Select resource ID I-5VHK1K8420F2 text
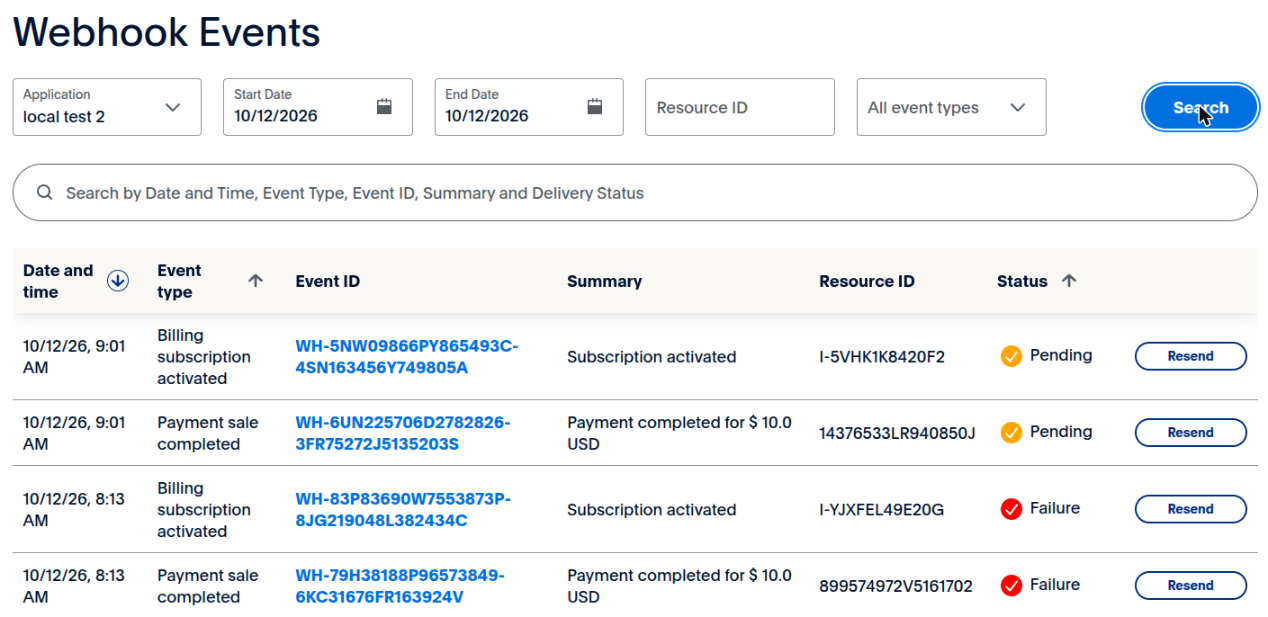The image size is (1268, 617). coord(882,356)
